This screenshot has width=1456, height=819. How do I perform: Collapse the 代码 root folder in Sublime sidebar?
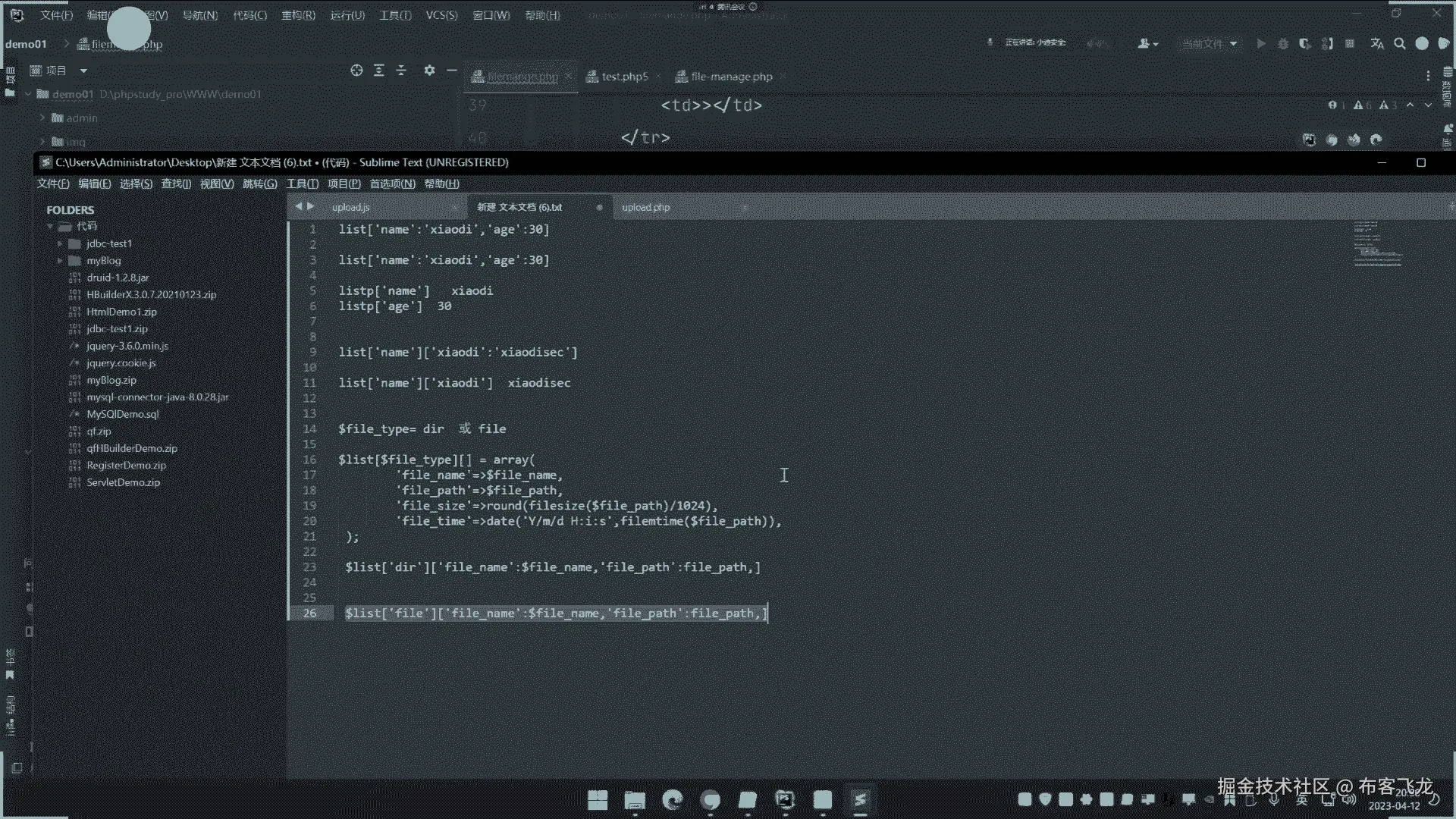pos(50,226)
